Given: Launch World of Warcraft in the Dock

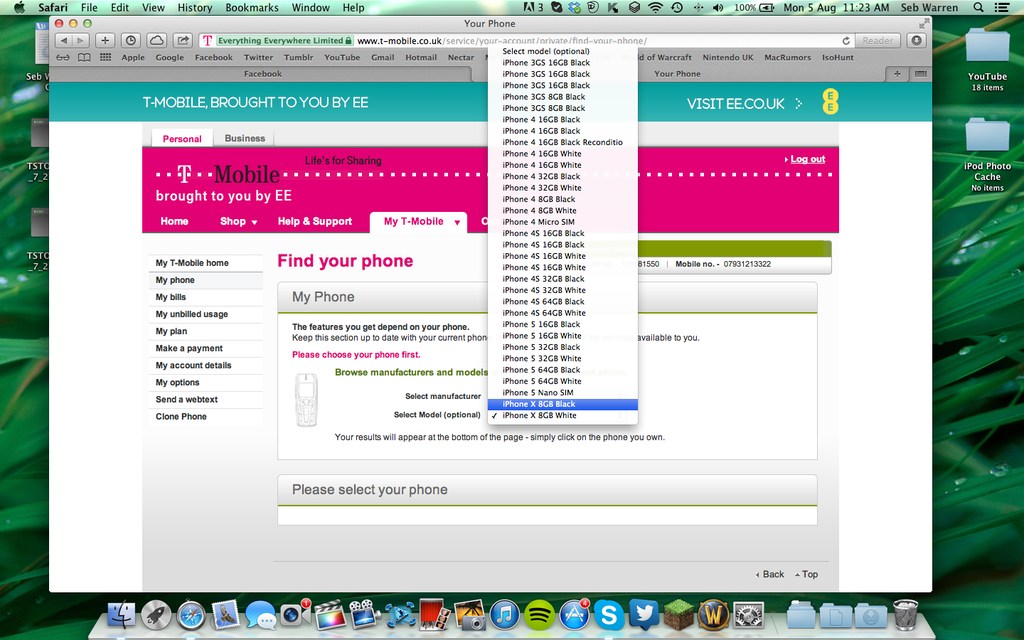Looking at the screenshot, I should point(713,615).
